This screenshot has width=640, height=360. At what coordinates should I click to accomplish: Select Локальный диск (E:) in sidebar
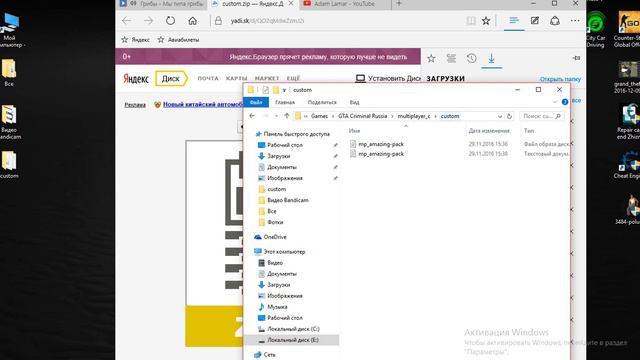coord(292,340)
